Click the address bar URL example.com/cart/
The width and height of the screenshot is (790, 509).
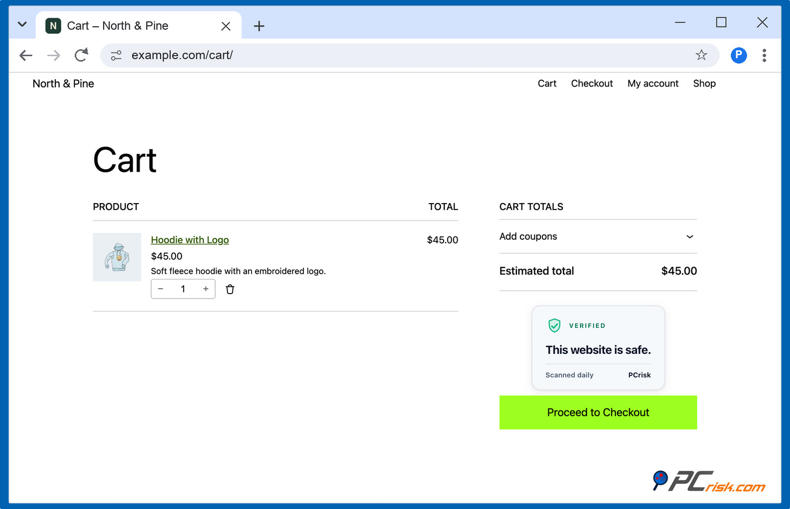pyautogui.click(x=182, y=55)
